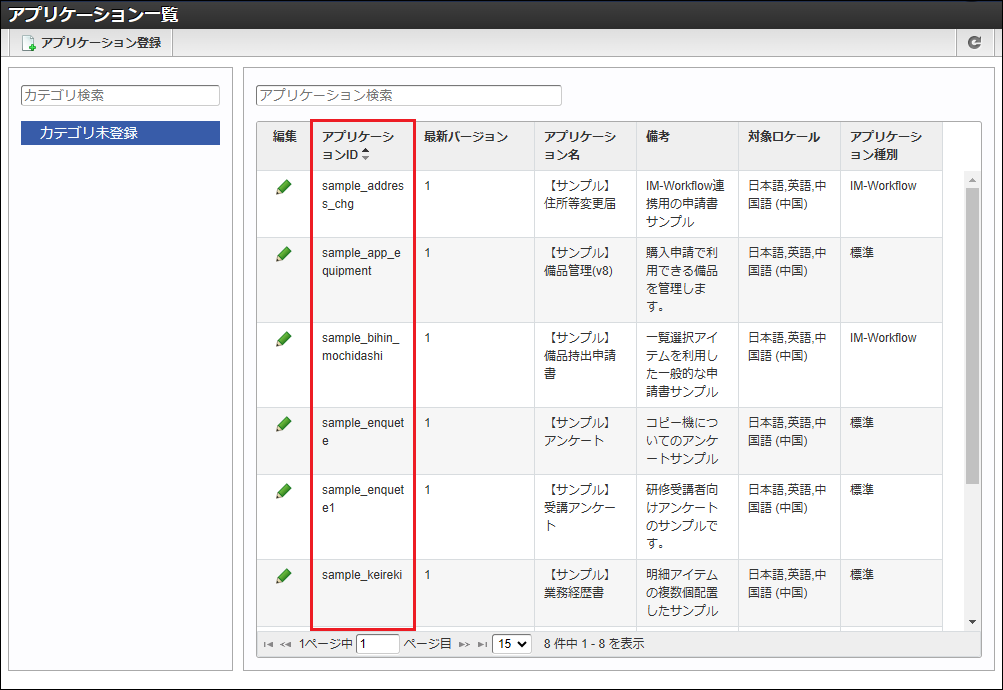The height and width of the screenshot is (690, 1003).
Task: Focus the アプリケーション検索 search box
Action: (x=409, y=95)
